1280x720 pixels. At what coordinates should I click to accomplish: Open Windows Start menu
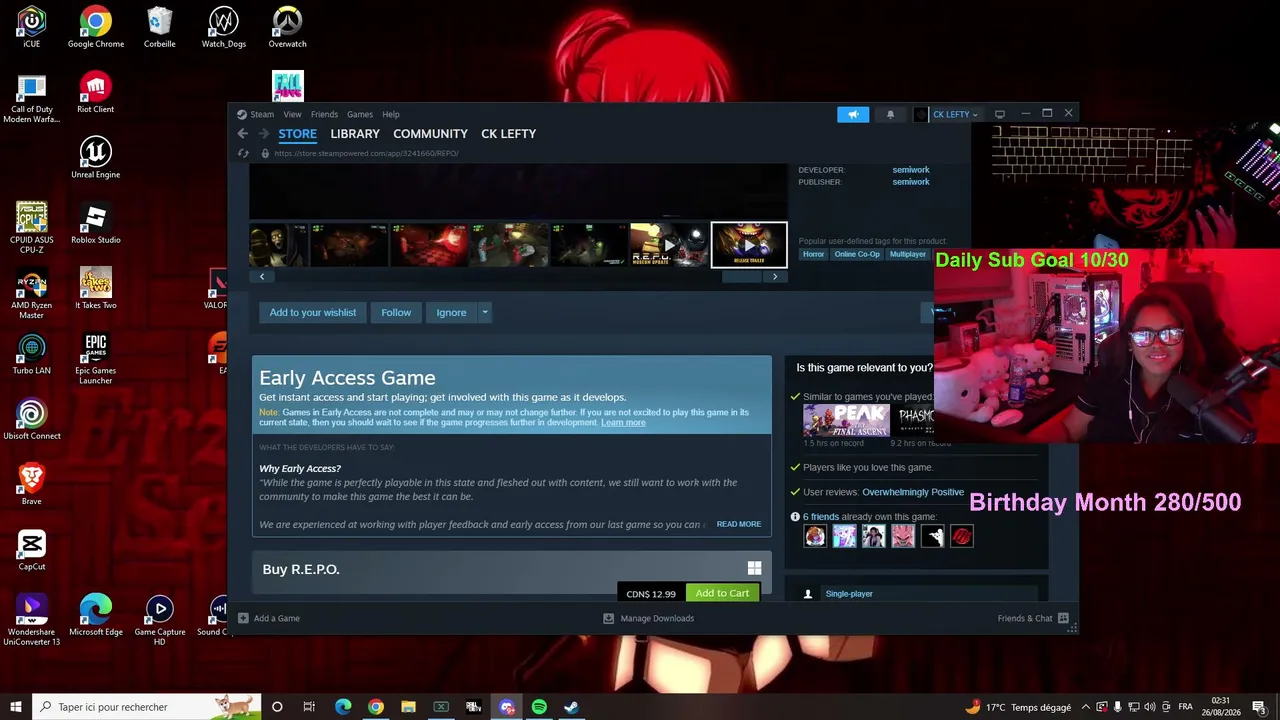point(15,707)
